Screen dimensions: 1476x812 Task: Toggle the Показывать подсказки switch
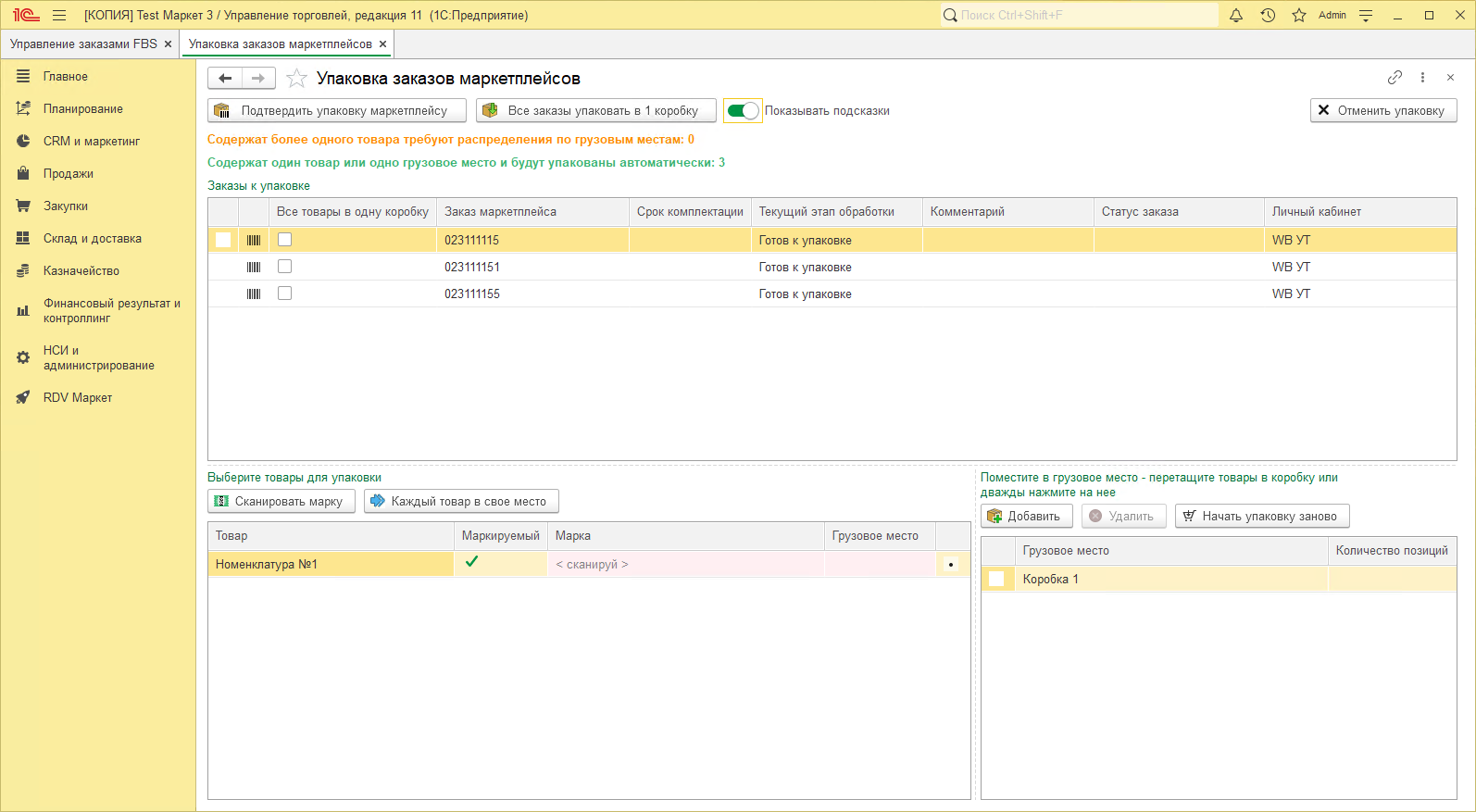pos(743,111)
